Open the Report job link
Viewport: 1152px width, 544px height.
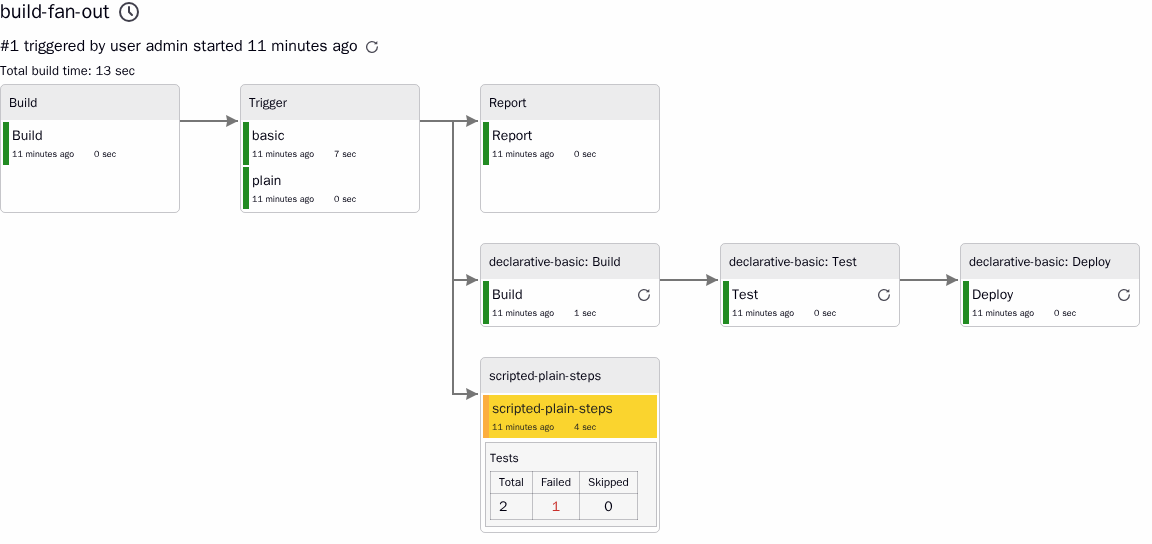[512, 135]
